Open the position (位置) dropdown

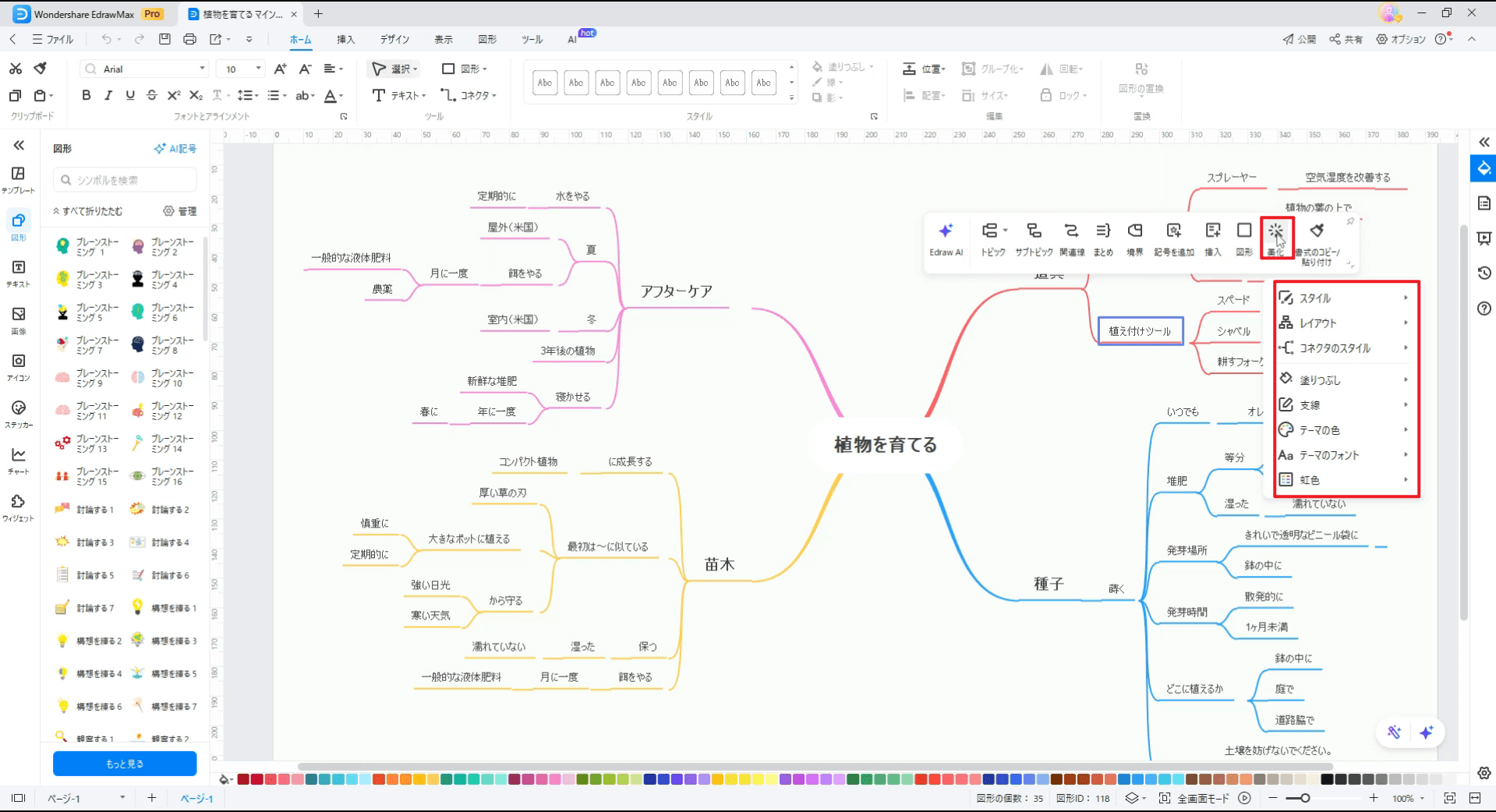(x=925, y=69)
